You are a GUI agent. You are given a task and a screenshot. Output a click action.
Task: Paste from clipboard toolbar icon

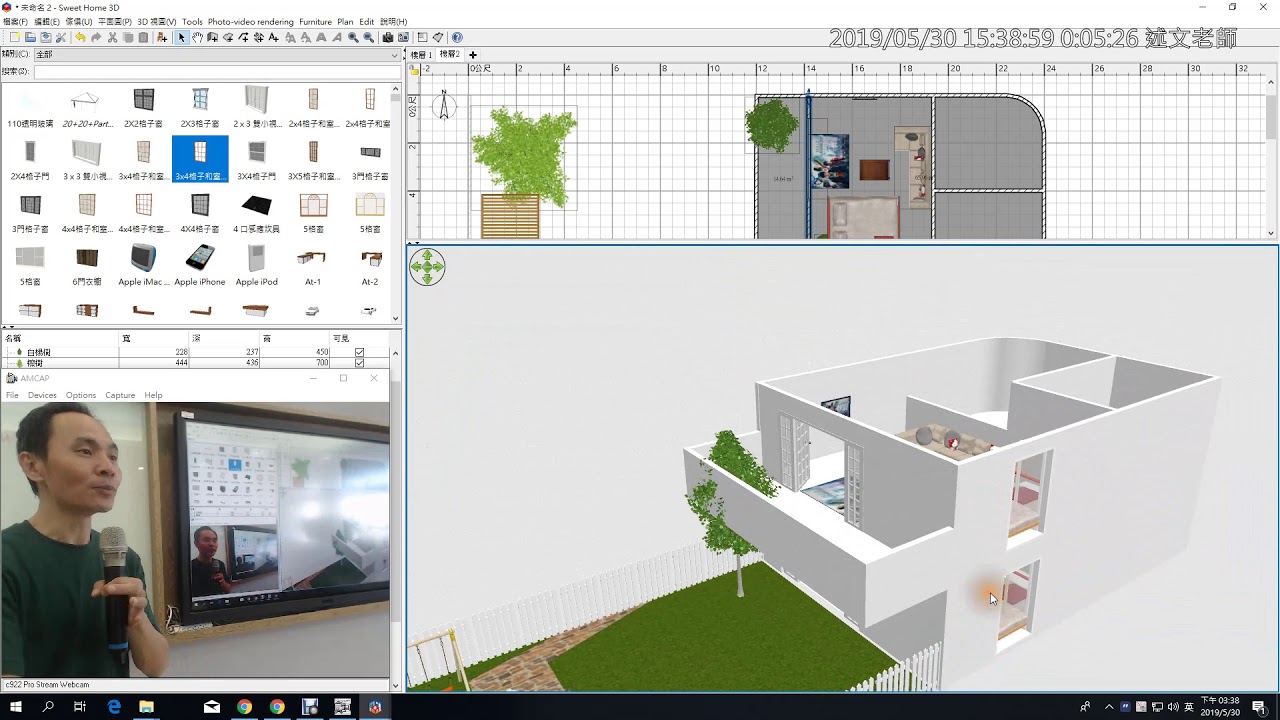(143, 37)
